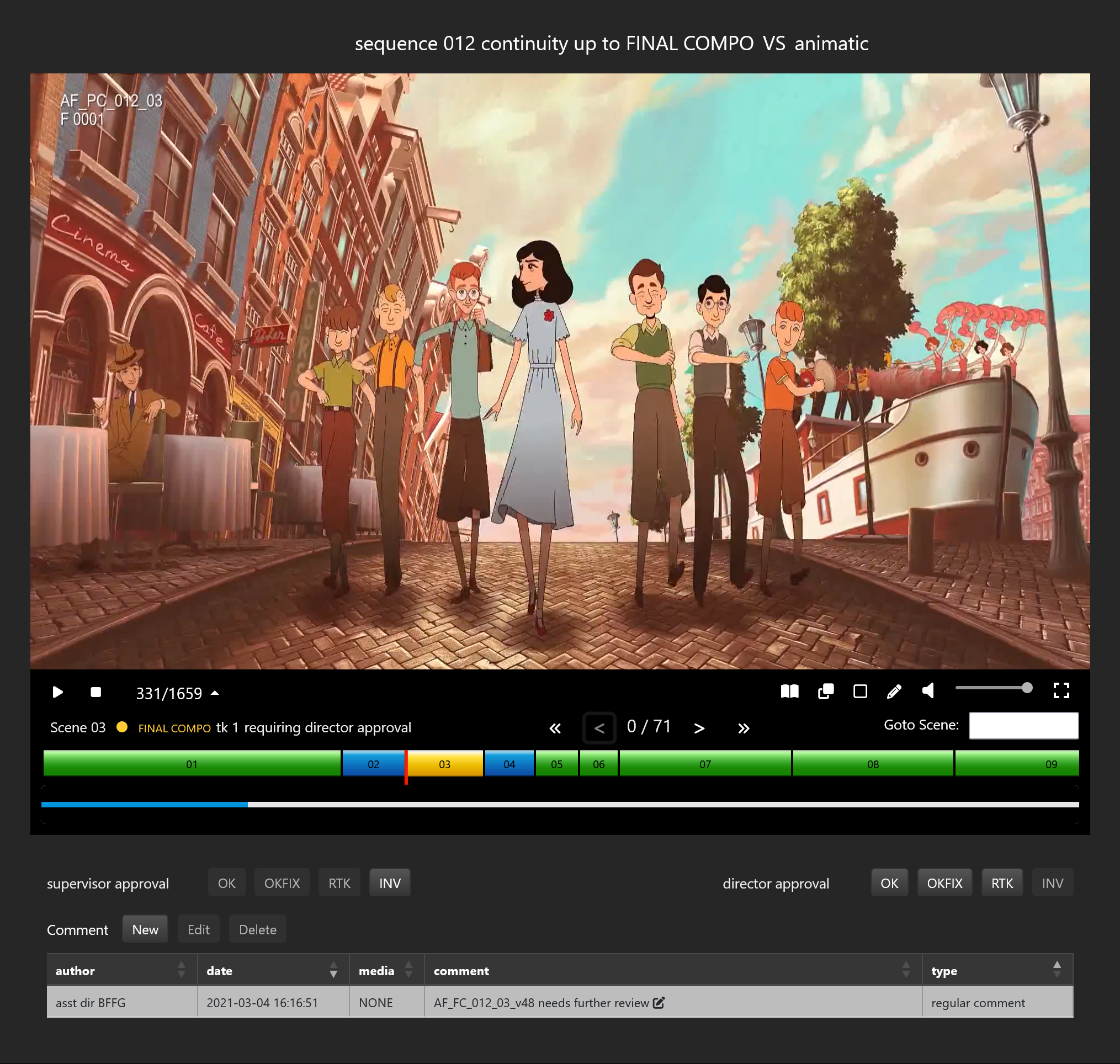Click the stop playback icon

pyautogui.click(x=95, y=692)
